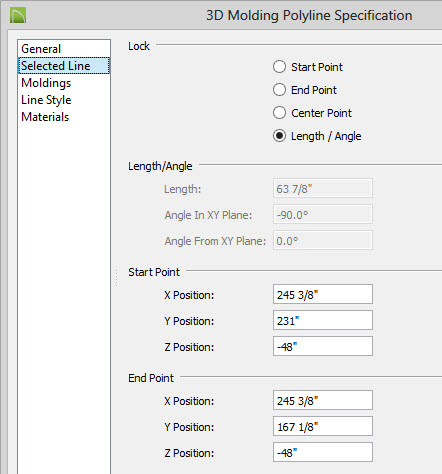Viewport: 442px width, 474px height.
Task: Click the Start Point Z Position field
Action: [x=323, y=346]
